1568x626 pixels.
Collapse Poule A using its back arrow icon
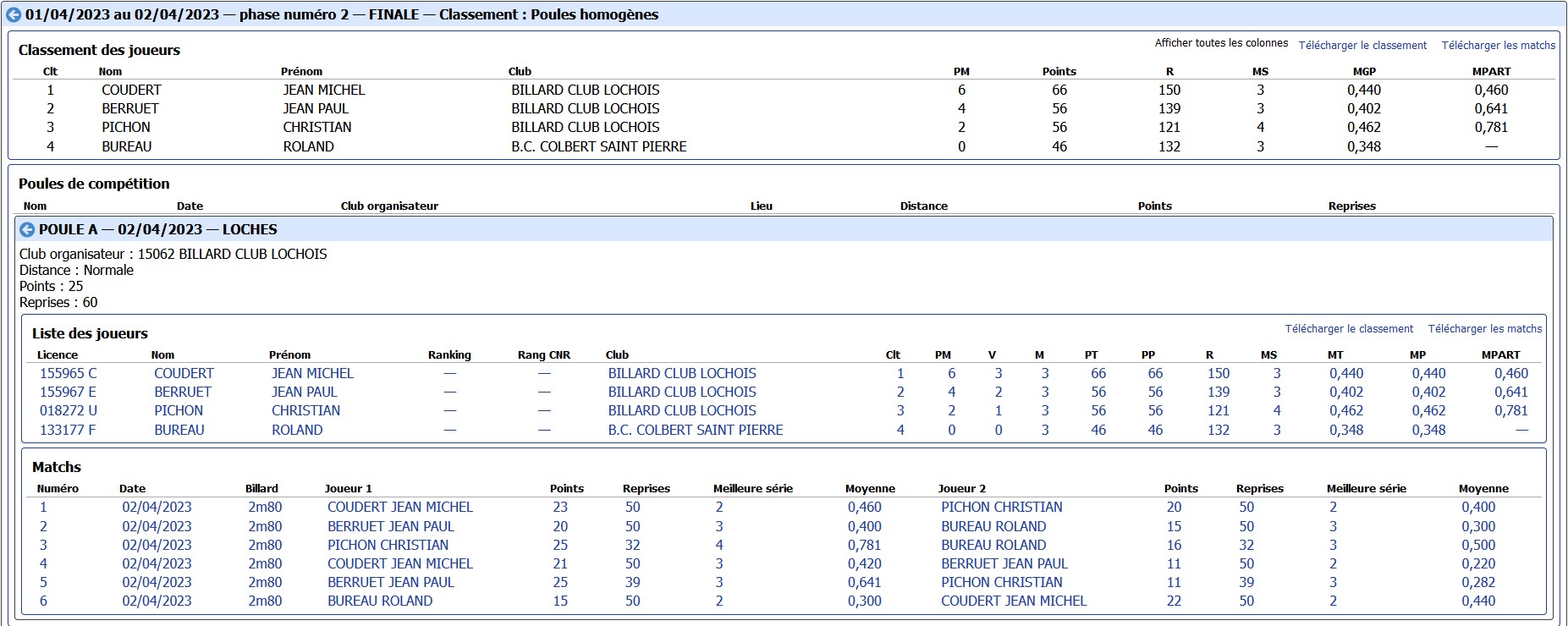pos(27,229)
